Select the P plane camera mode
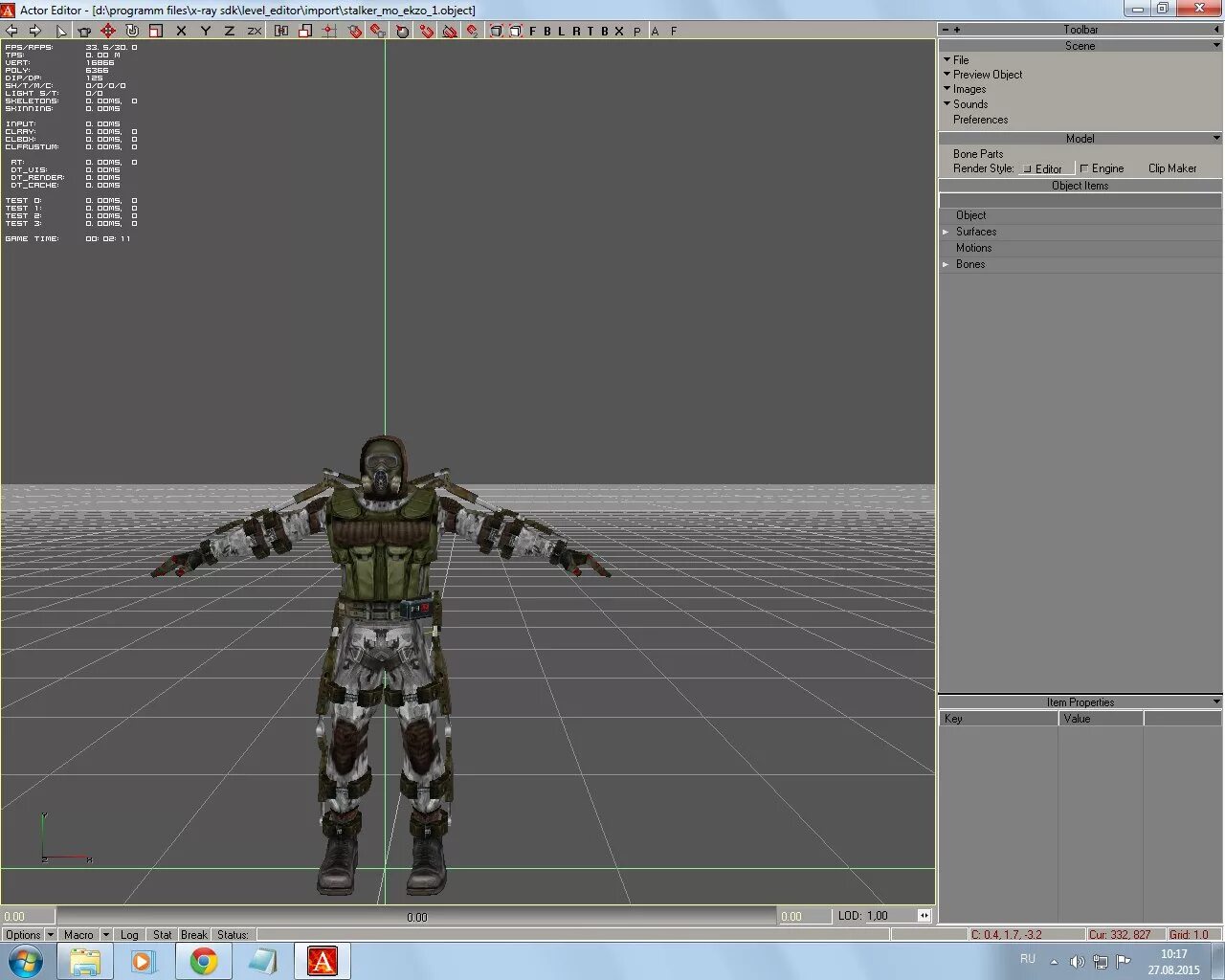The image size is (1225, 980). [637, 31]
